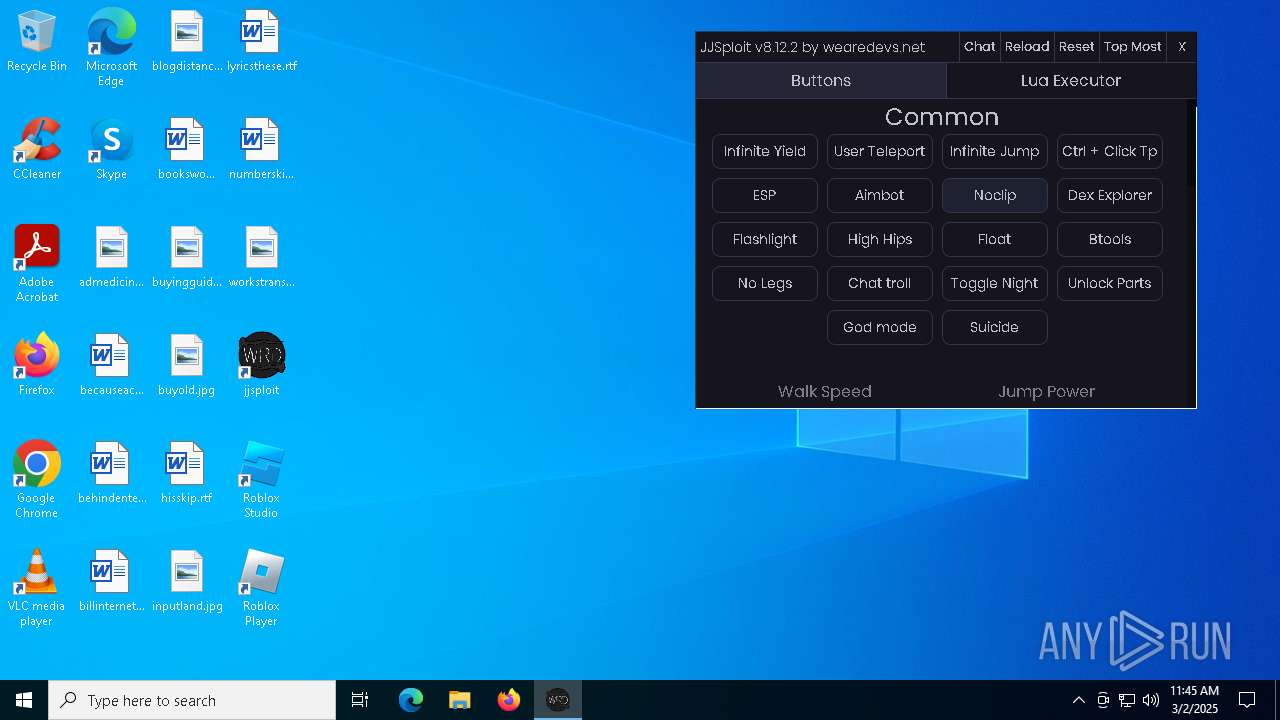
Task: Show hidden system tray icons
Action: (x=1079, y=700)
